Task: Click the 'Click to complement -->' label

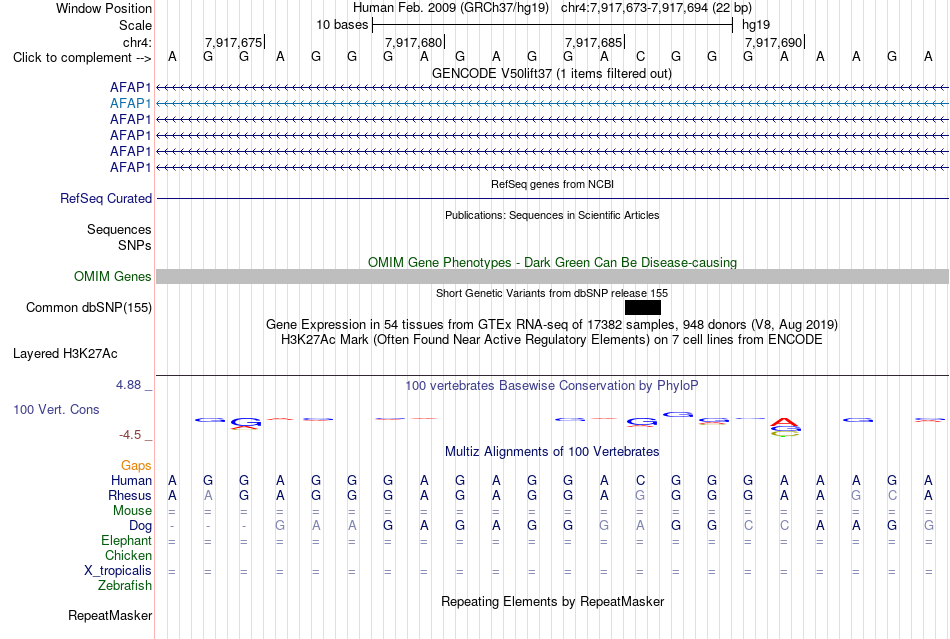Action: click(82, 58)
